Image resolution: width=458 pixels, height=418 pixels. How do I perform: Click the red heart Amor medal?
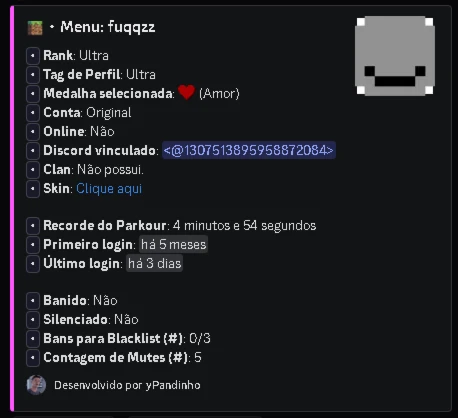(186, 92)
